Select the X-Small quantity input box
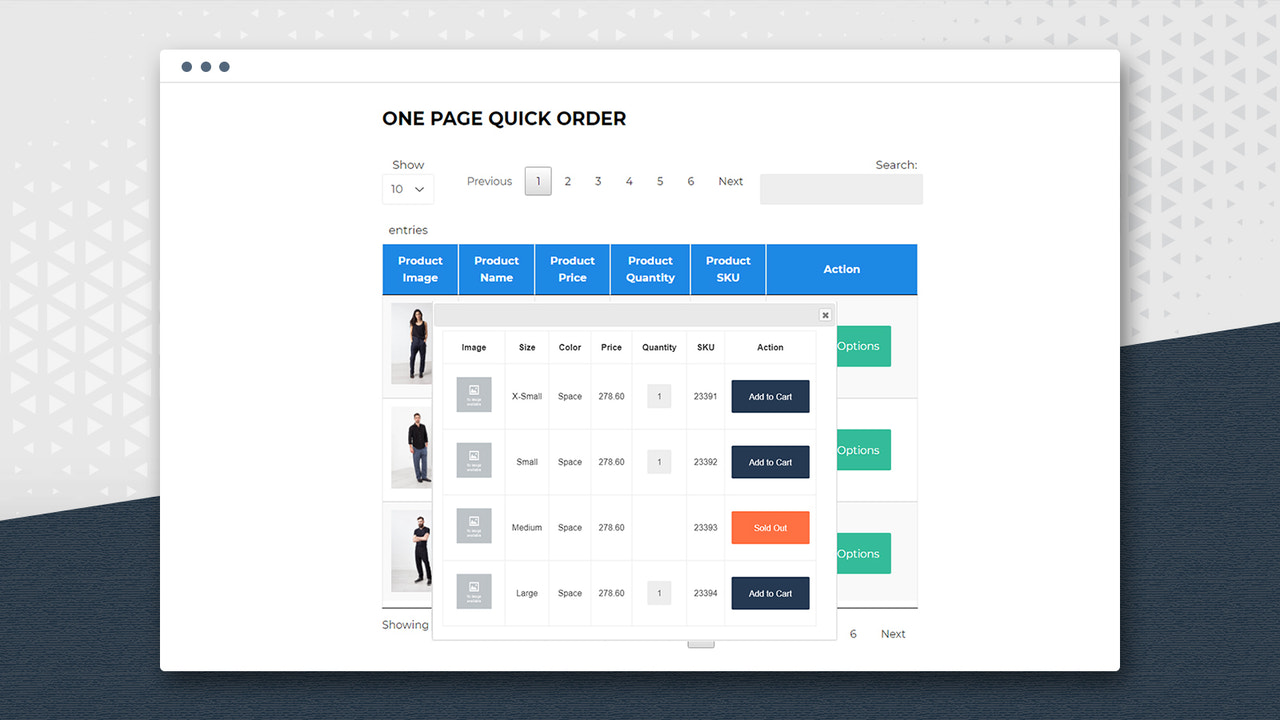 point(658,396)
